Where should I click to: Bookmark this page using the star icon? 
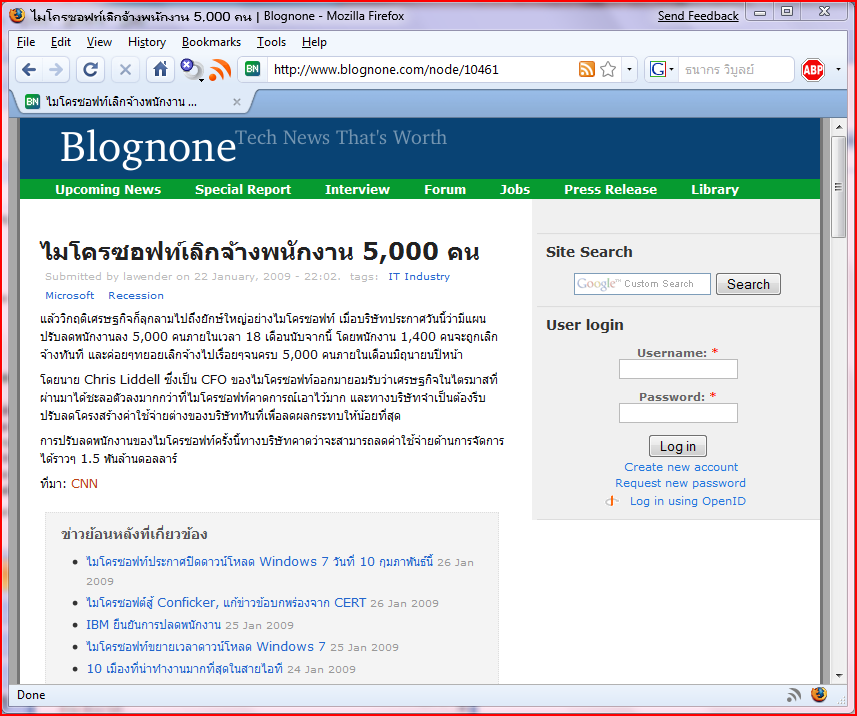coord(607,70)
